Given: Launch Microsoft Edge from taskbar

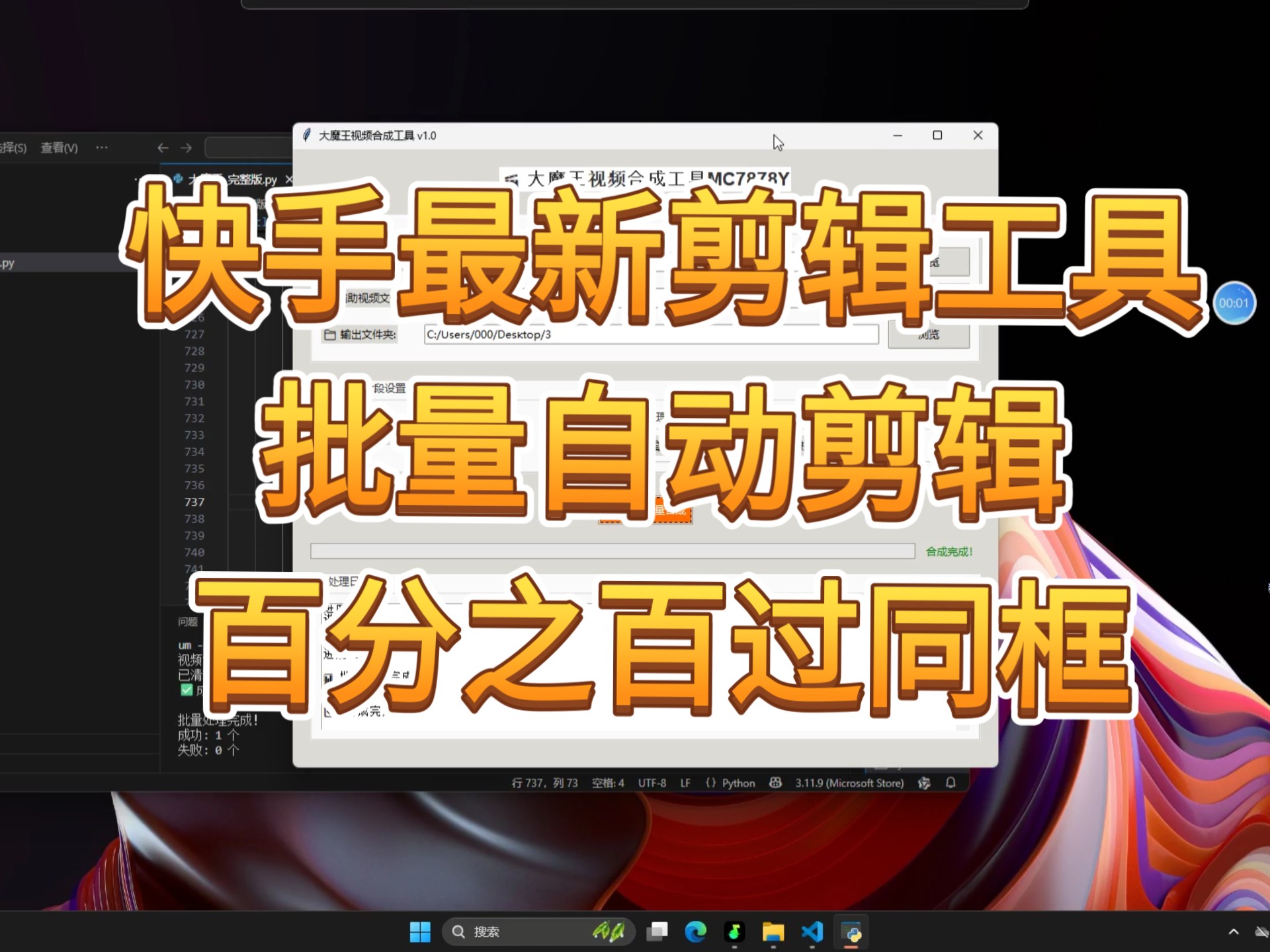Looking at the screenshot, I should click(695, 932).
